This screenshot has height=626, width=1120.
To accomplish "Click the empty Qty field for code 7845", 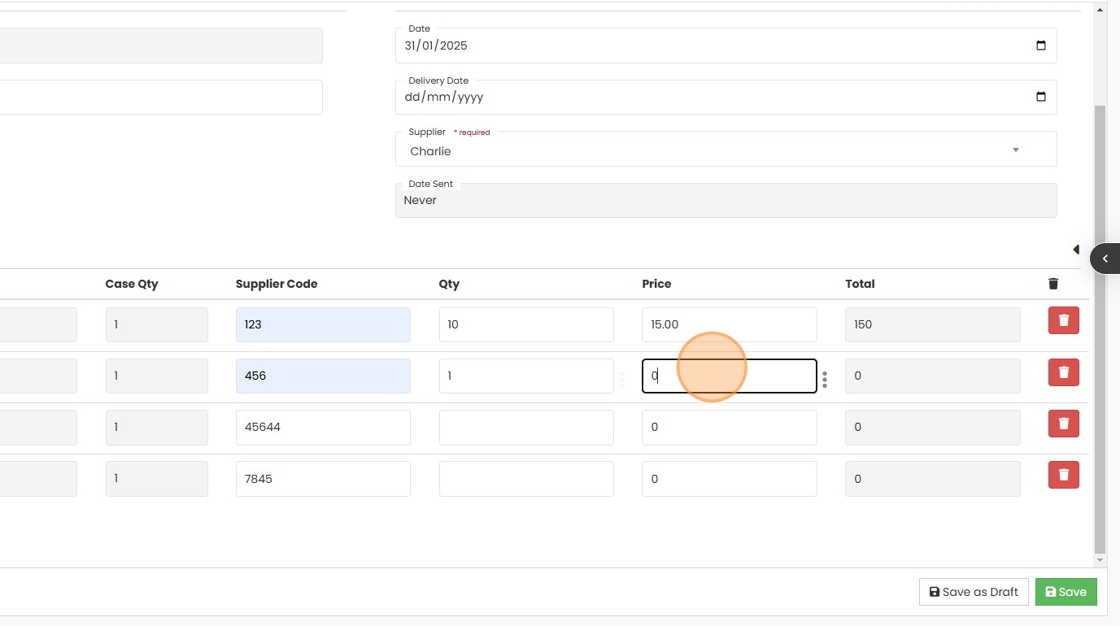I will click(x=525, y=479).
